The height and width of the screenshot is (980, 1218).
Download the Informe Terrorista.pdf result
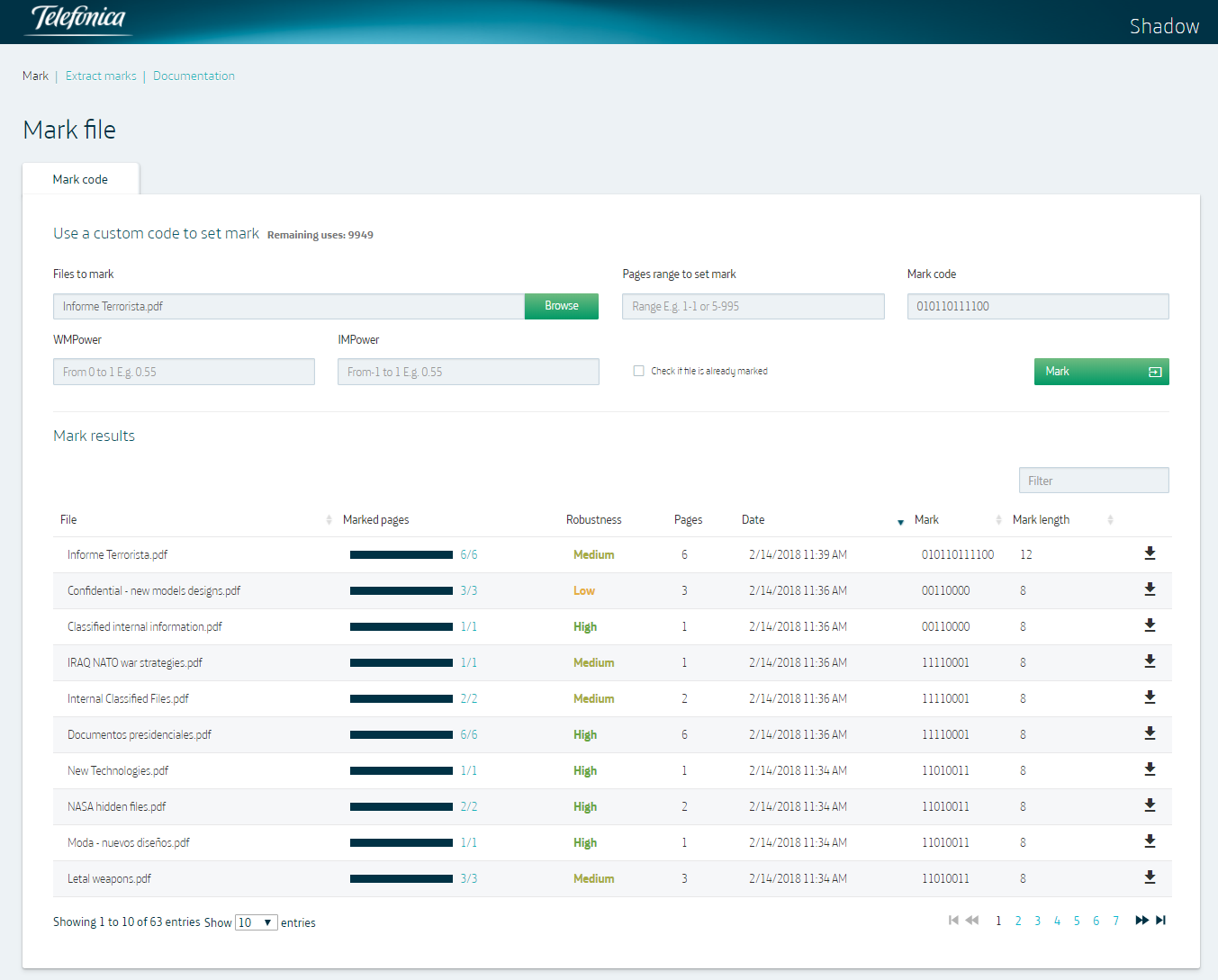[x=1150, y=553]
